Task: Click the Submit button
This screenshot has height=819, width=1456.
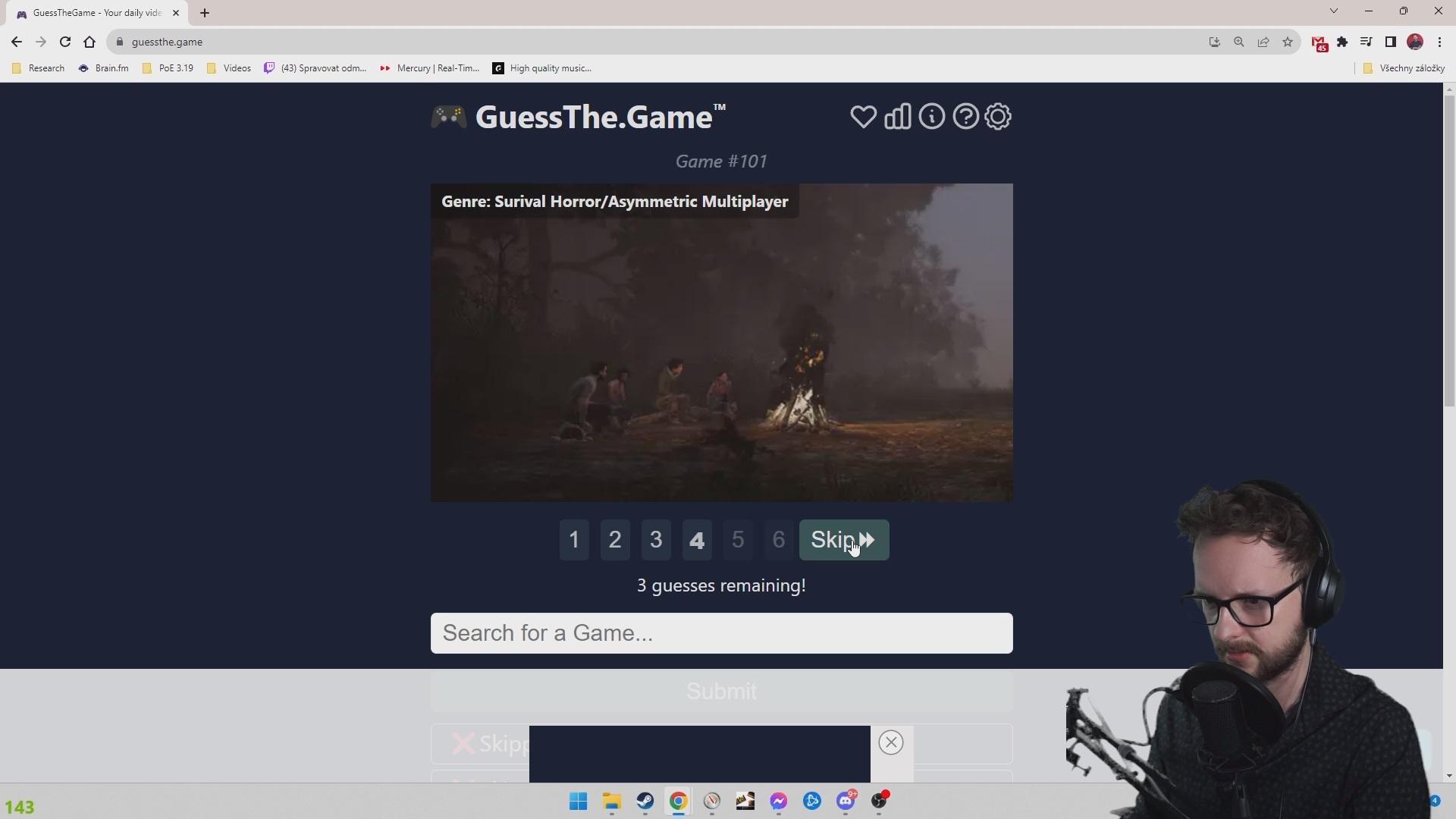Action: (x=721, y=692)
